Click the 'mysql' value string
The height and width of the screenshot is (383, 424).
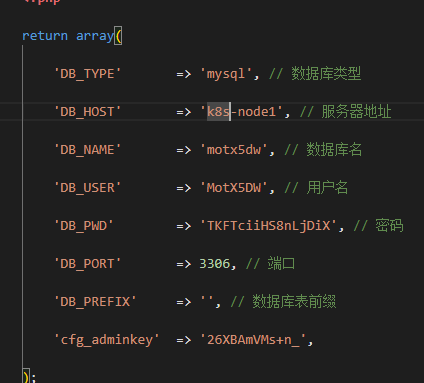click(226, 74)
